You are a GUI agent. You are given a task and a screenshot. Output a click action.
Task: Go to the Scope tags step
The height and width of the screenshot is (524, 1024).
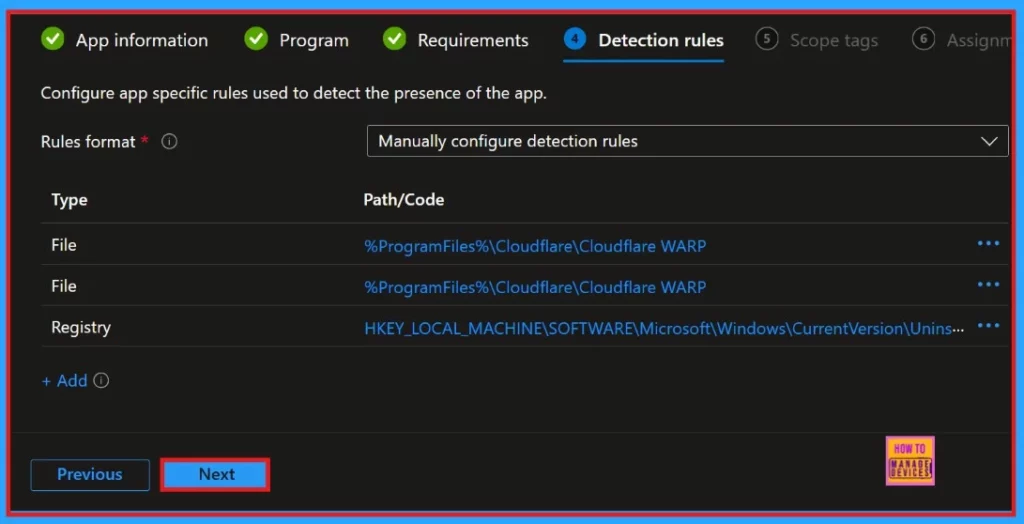[x=817, y=40]
